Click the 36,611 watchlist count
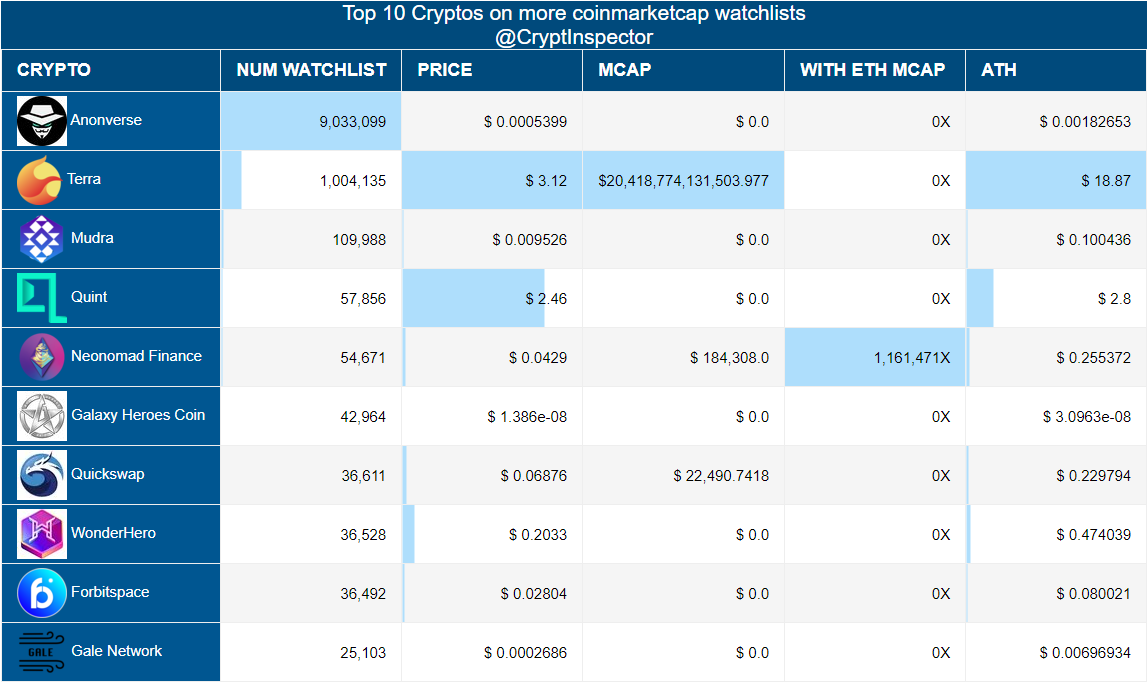Viewport: 1148px width, 683px height. click(363, 476)
